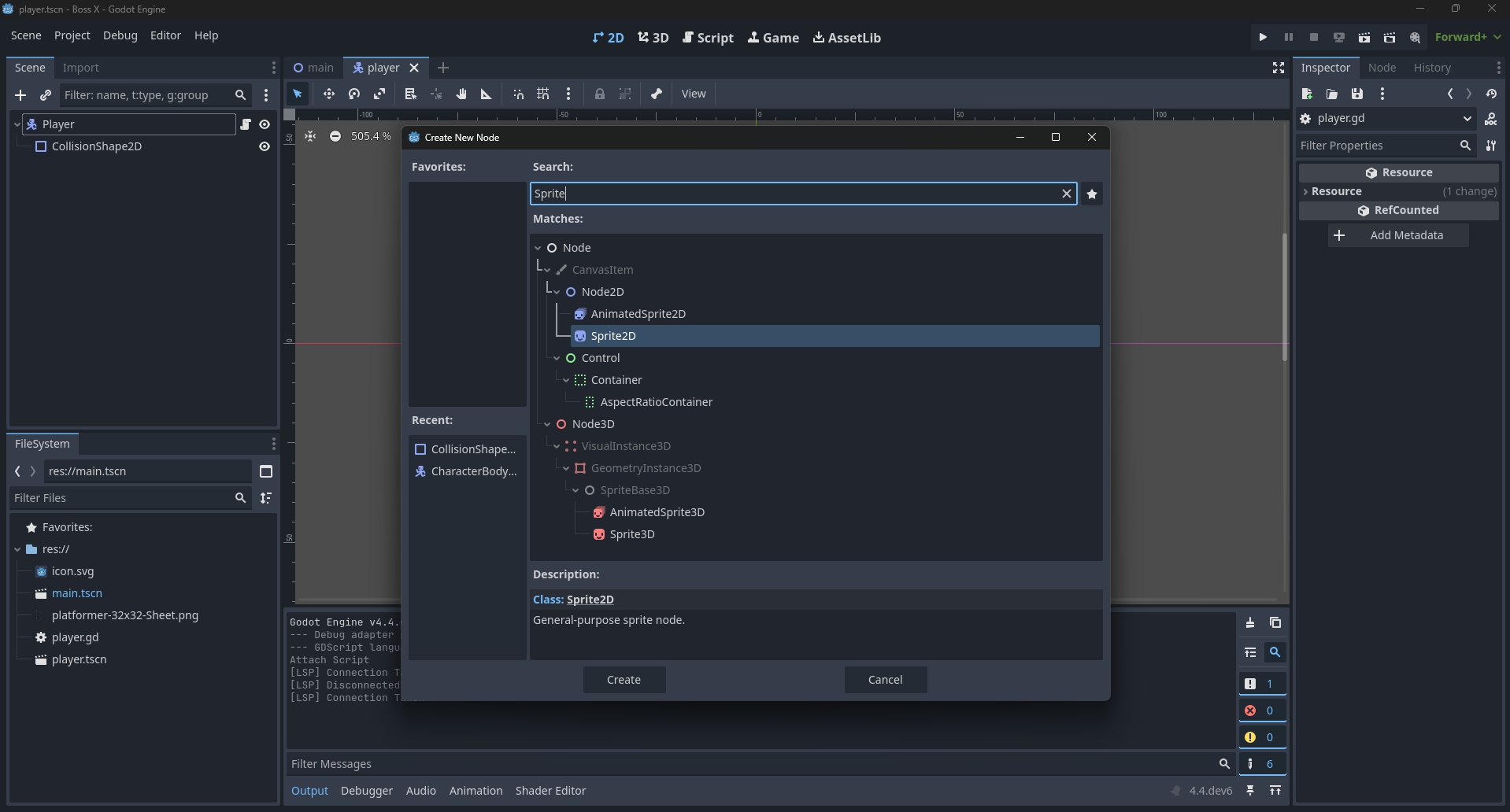Switch to the main scene tab
Image resolution: width=1510 pixels, height=812 pixels.
pos(313,68)
